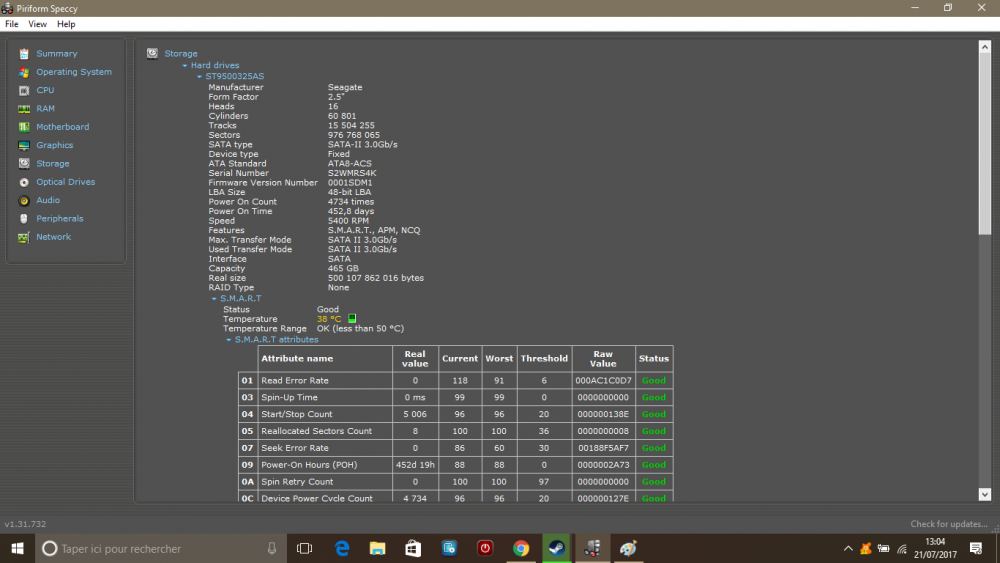Click the green temperature indicator box
Image resolution: width=1000 pixels, height=563 pixels.
352,319
